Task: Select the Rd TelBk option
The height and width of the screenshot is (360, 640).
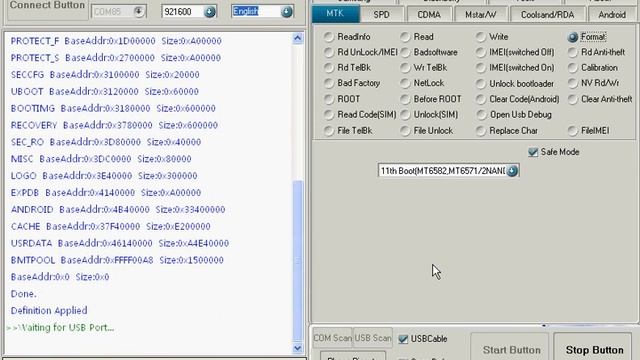Action: click(x=329, y=67)
